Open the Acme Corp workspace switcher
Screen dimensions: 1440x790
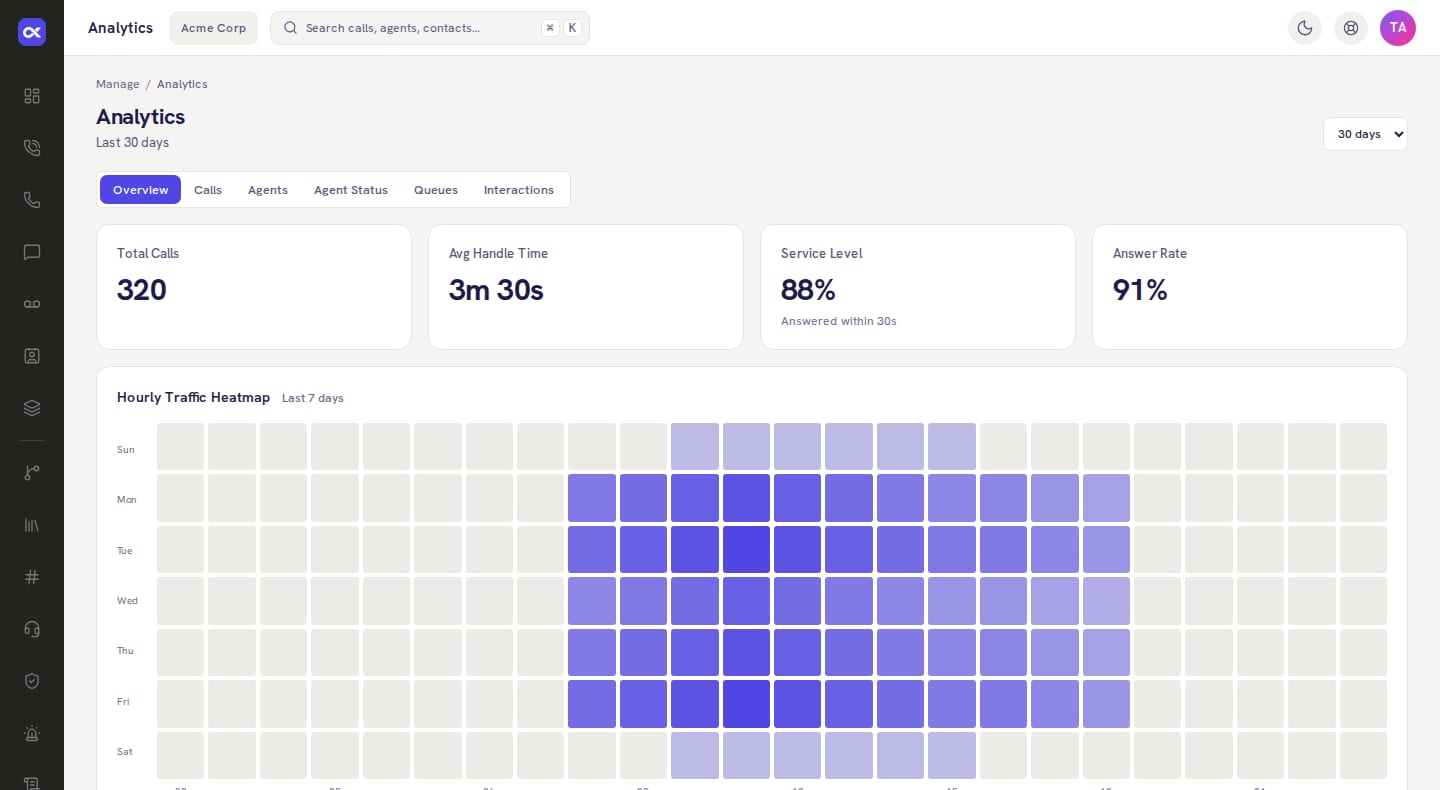click(x=214, y=28)
